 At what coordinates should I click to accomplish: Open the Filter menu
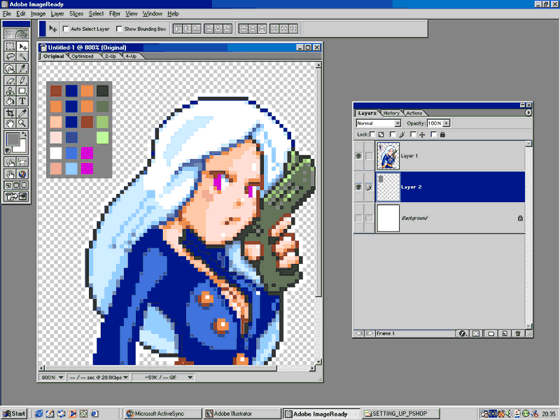pyautogui.click(x=114, y=14)
